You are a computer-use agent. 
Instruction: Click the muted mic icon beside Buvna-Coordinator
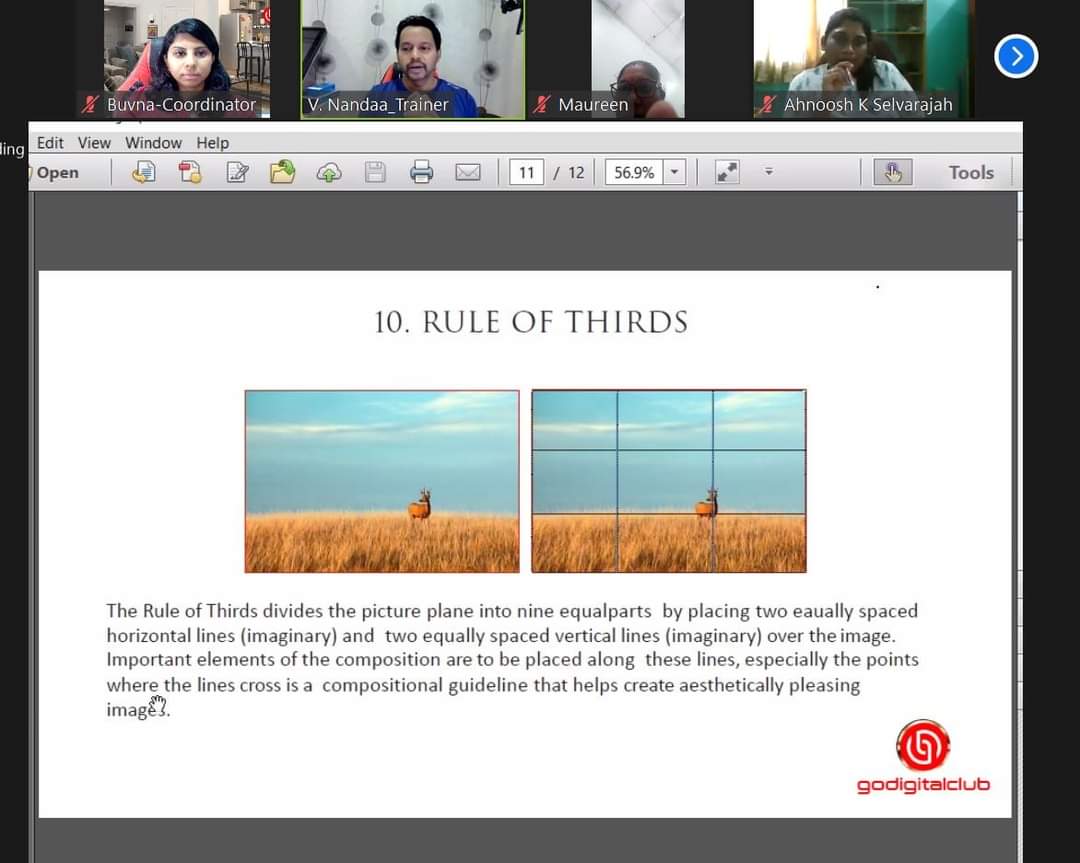click(89, 105)
